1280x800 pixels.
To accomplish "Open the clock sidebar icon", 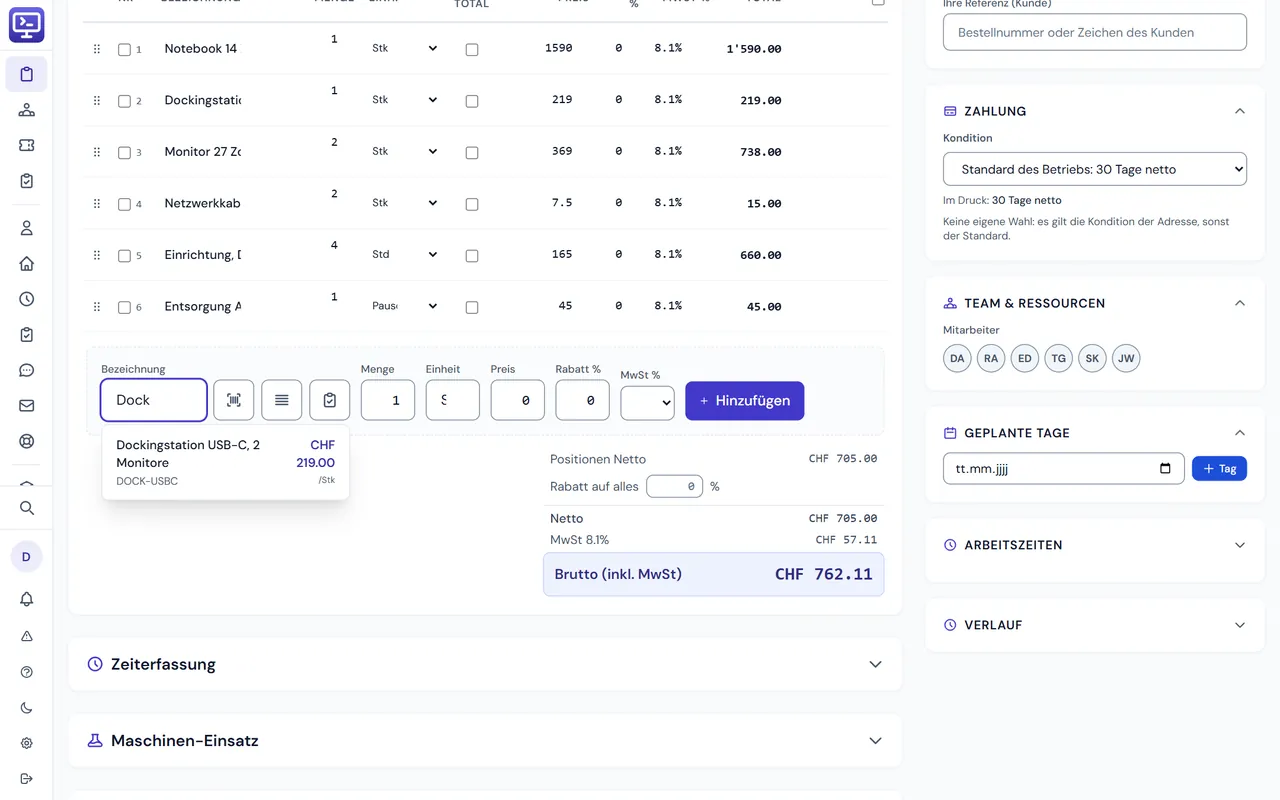I will pos(27,299).
